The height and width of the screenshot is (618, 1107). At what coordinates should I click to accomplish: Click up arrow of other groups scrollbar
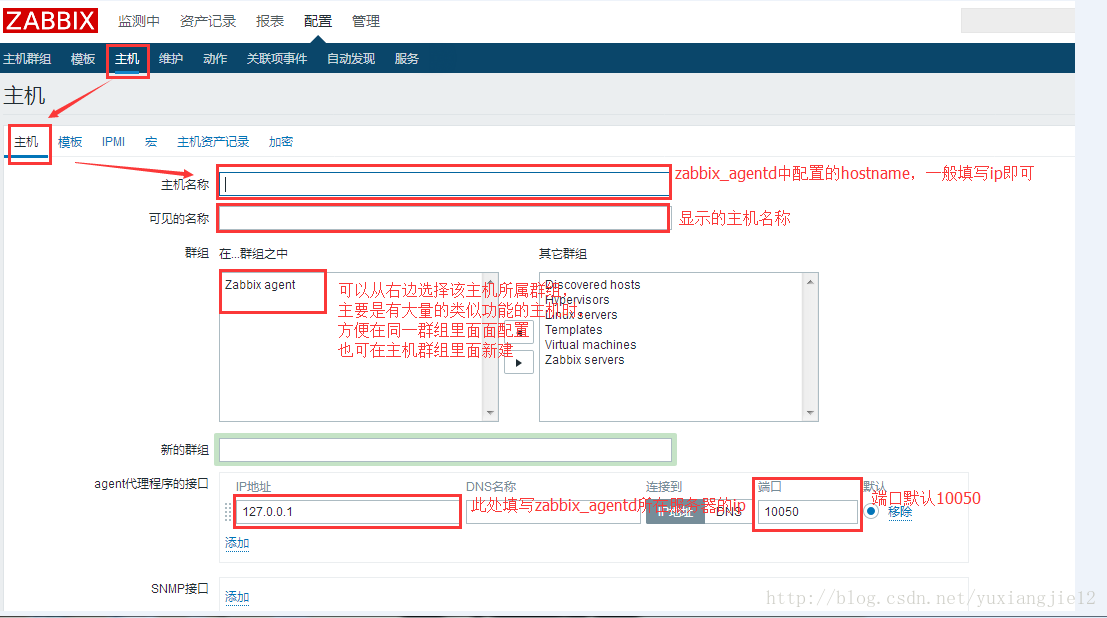click(810, 282)
